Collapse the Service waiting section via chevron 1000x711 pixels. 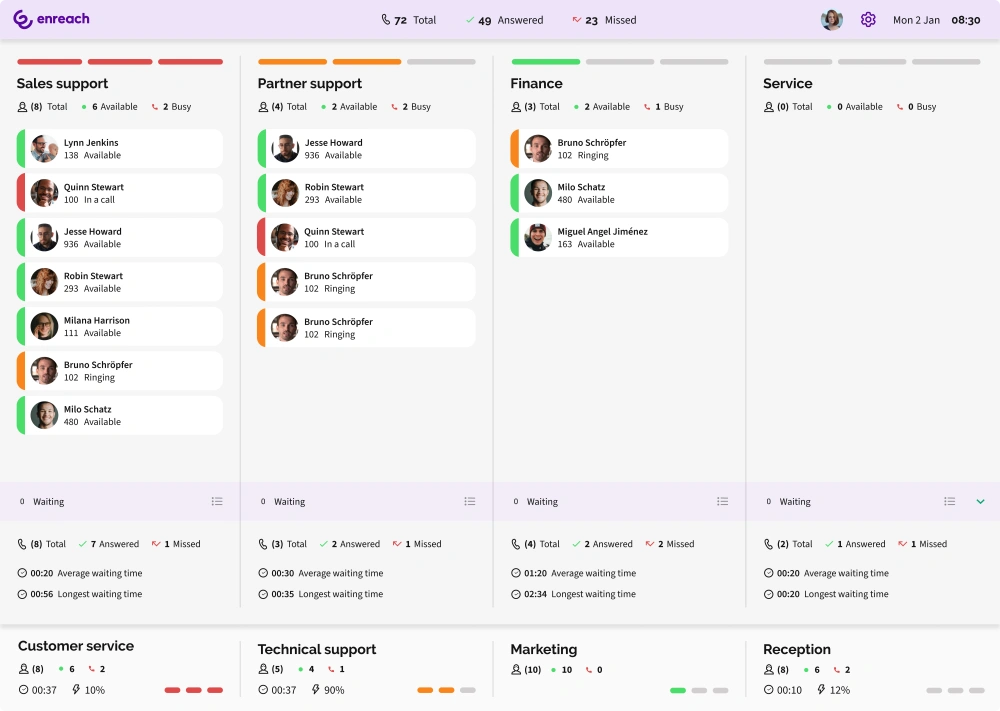click(x=981, y=501)
